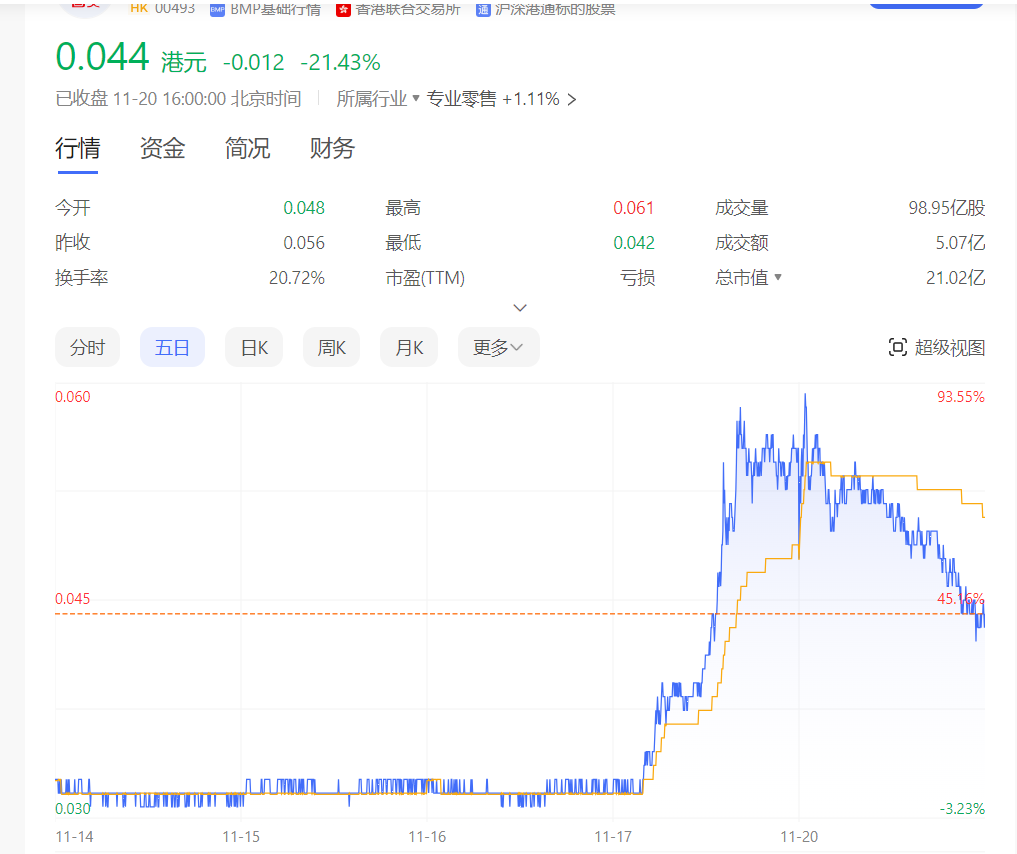Click the 香港联合交易所 flag icon
The height and width of the screenshot is (854, 1017).
point(343,9)
